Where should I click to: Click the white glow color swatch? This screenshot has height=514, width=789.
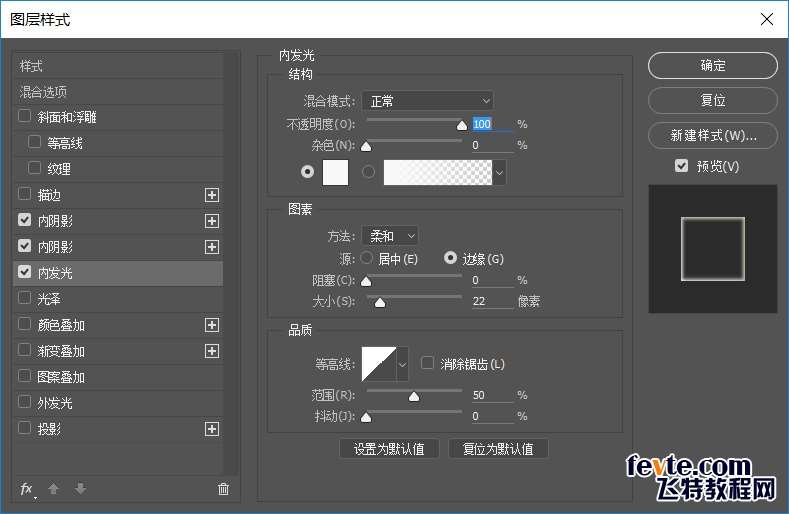click(335, 172)
